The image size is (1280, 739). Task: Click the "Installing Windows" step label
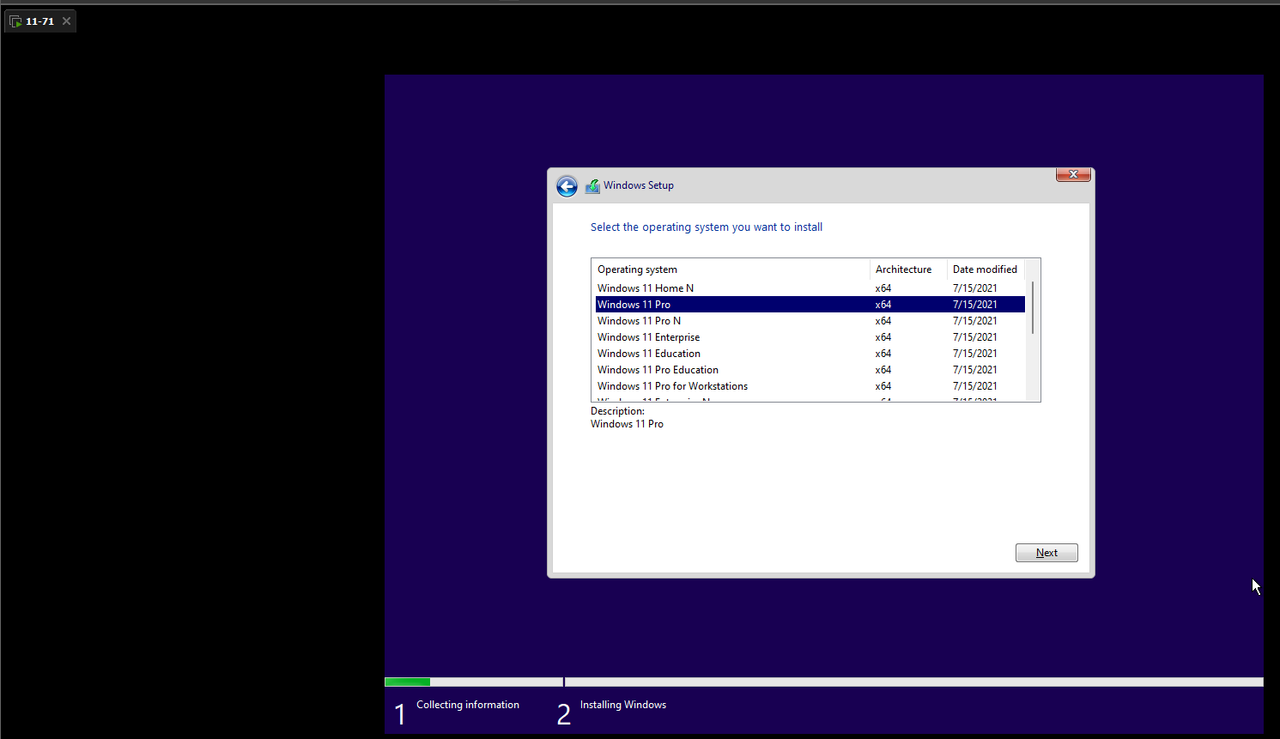[x=623, y=705]
